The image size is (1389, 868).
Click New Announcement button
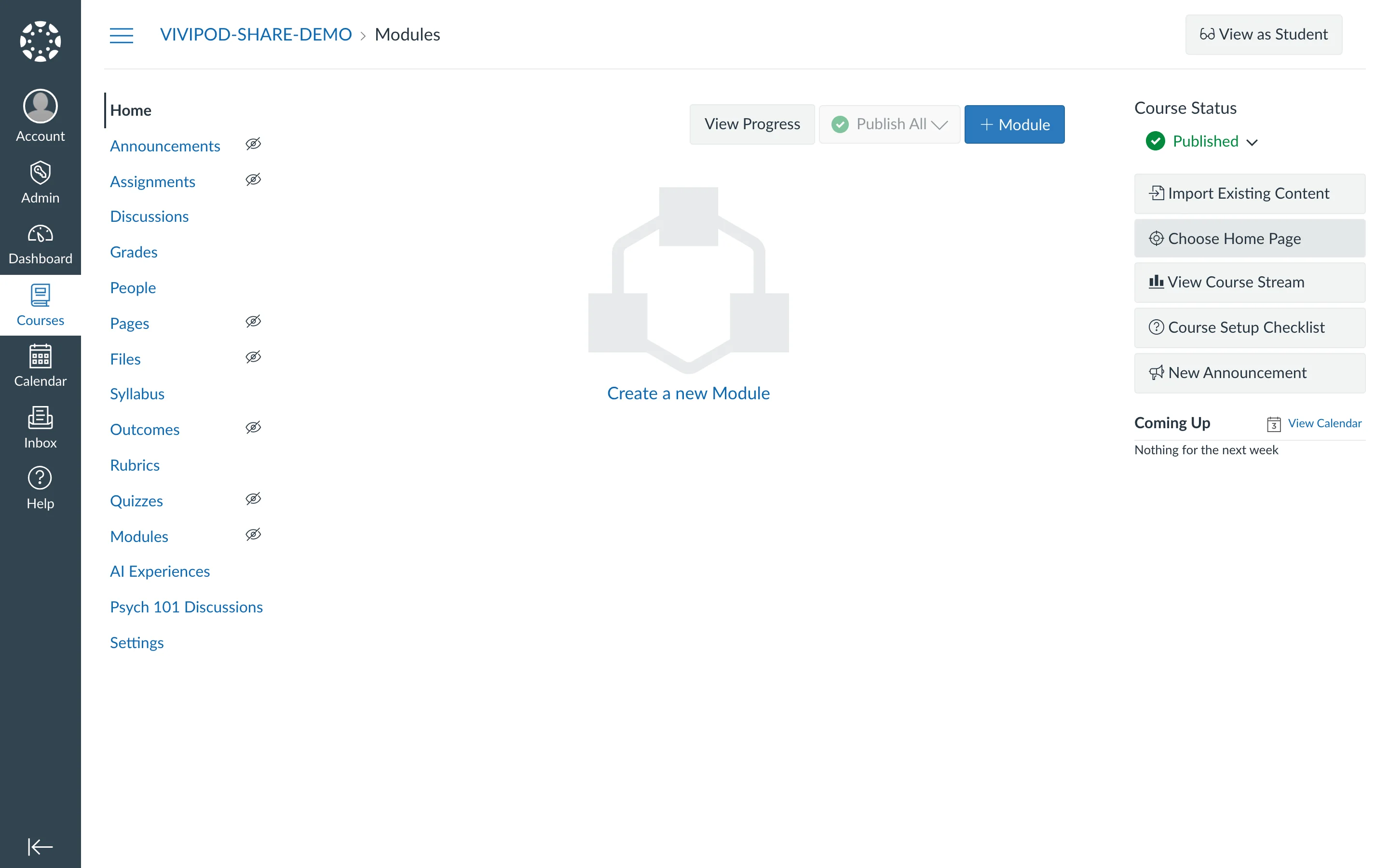(1250, 373)
